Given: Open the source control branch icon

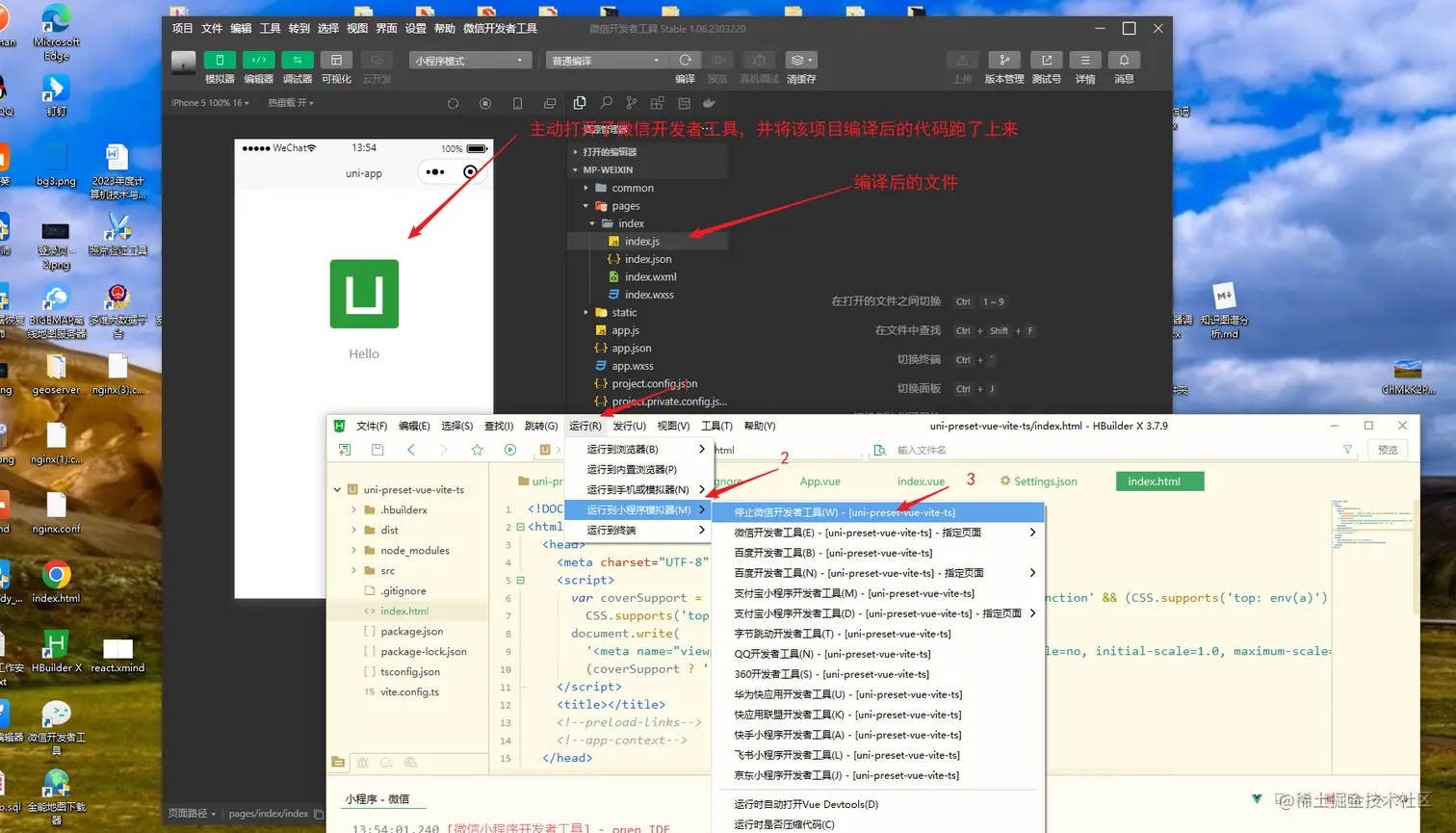Looking at the screenshot, I should click(x=632, y=102).
